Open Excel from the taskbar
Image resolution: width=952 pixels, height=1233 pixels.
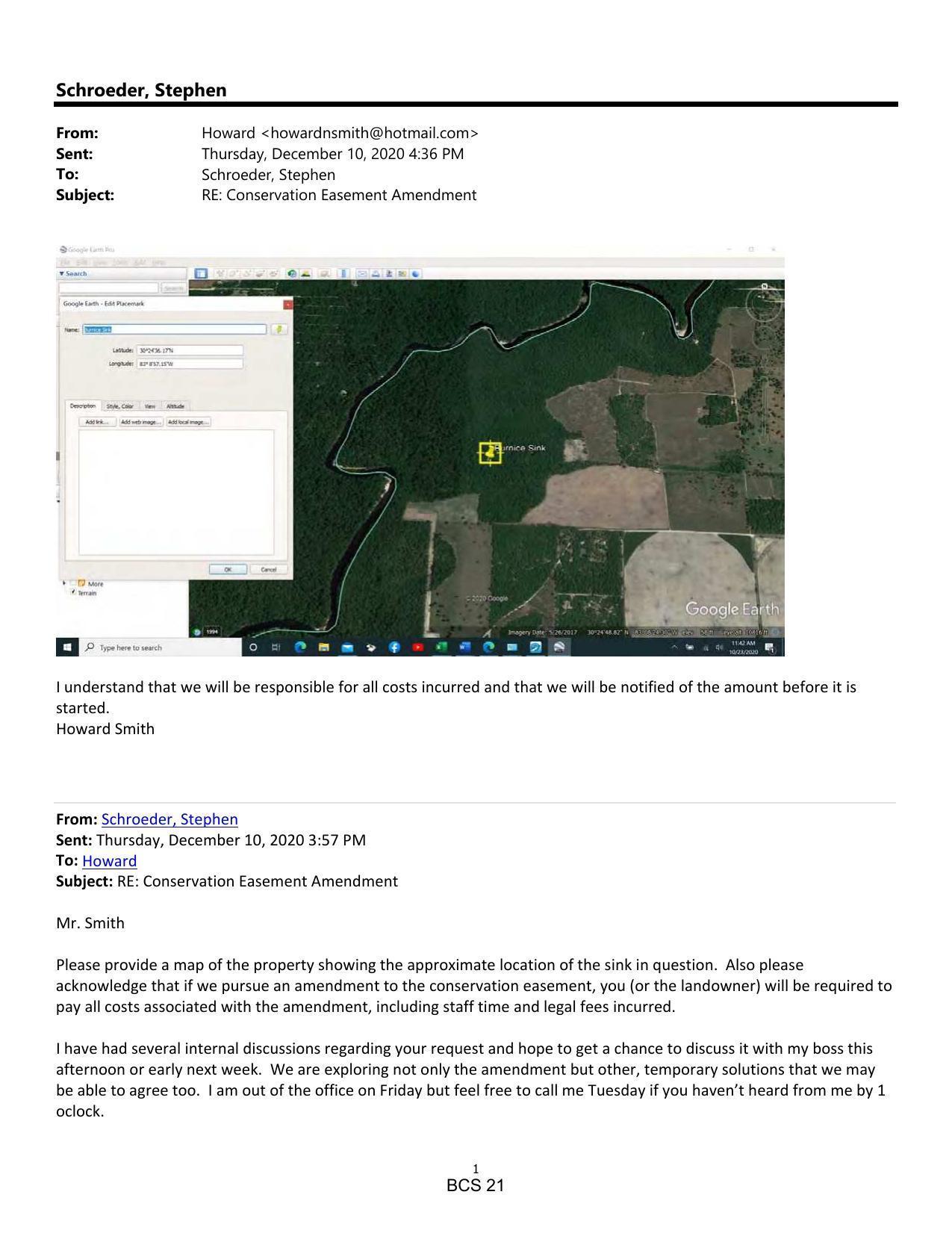coord(441,647)
